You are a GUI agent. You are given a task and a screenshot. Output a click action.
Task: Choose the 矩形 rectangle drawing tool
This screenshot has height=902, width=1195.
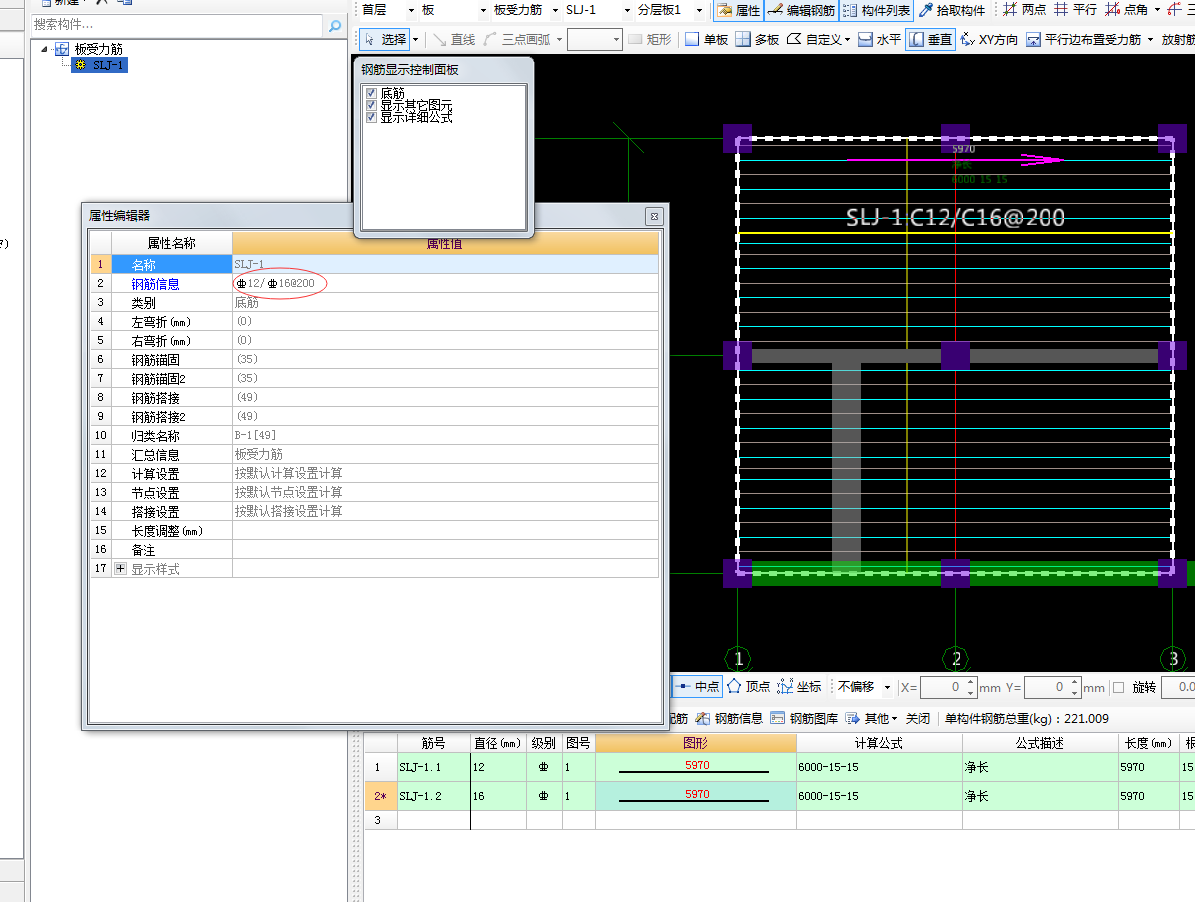click(650, 39)
